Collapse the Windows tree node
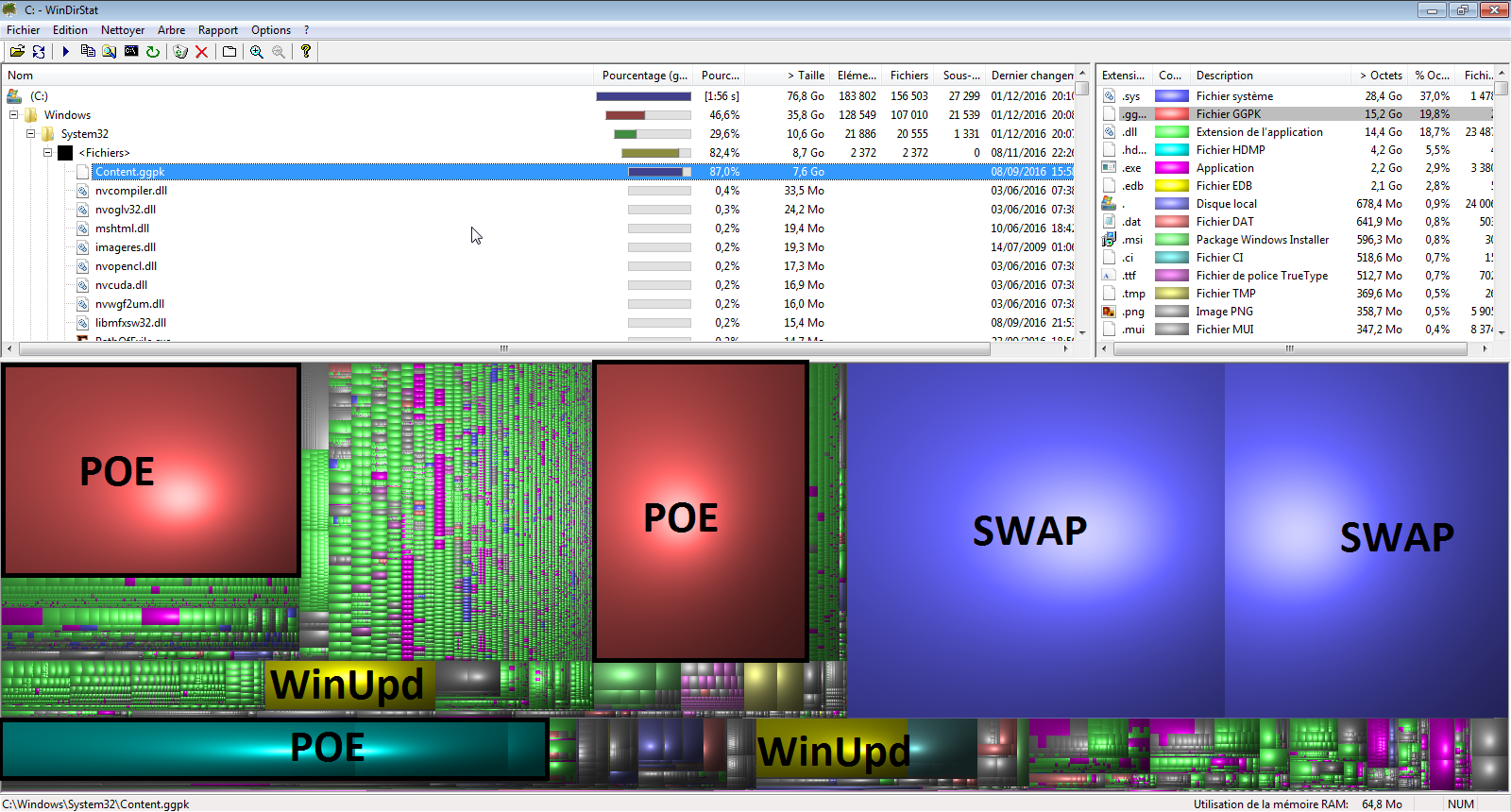This screenshot has width=1511, height=812. tap(14, 115)
